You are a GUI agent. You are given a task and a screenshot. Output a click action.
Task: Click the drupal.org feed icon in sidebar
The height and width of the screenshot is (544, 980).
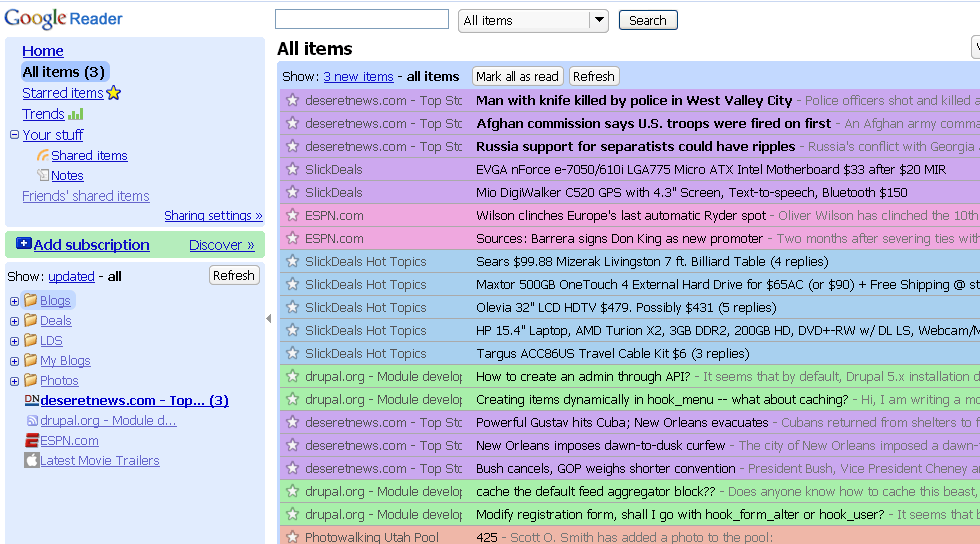pyautogui.click(x=32, y=421)
